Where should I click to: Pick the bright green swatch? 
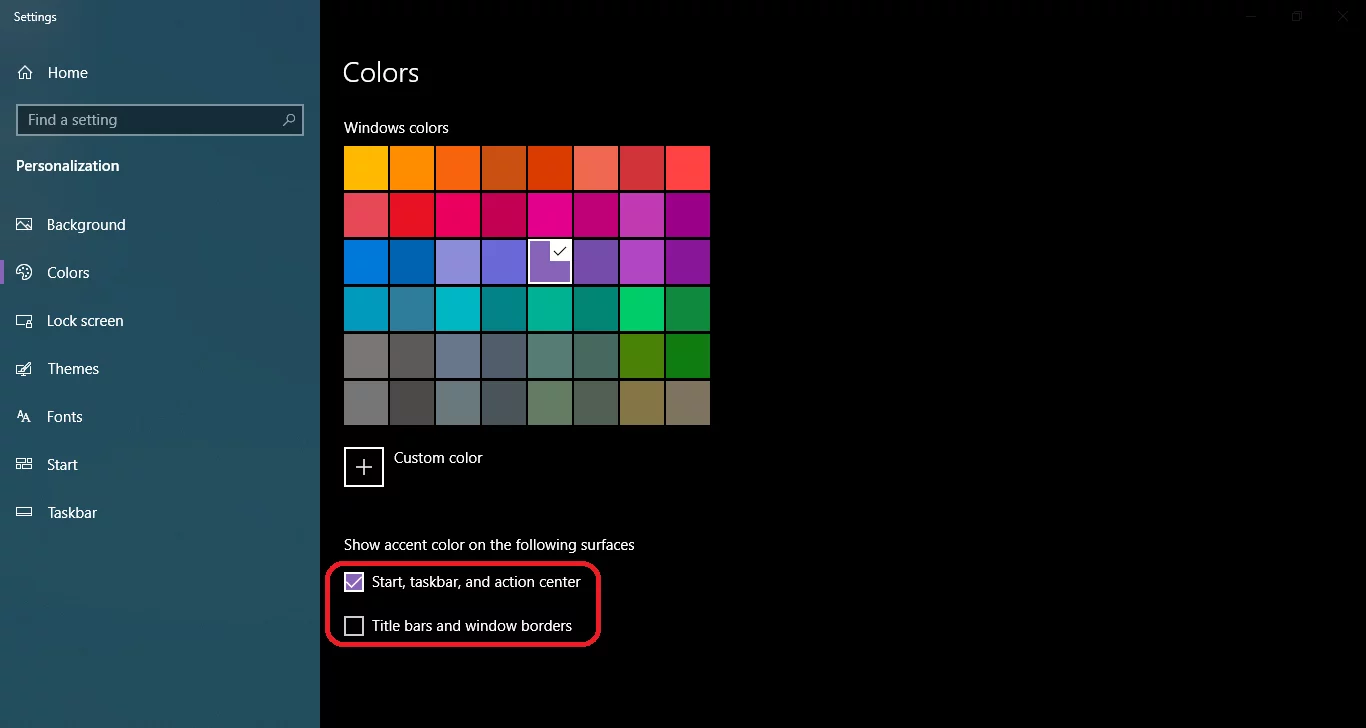[x=642, y=309]
